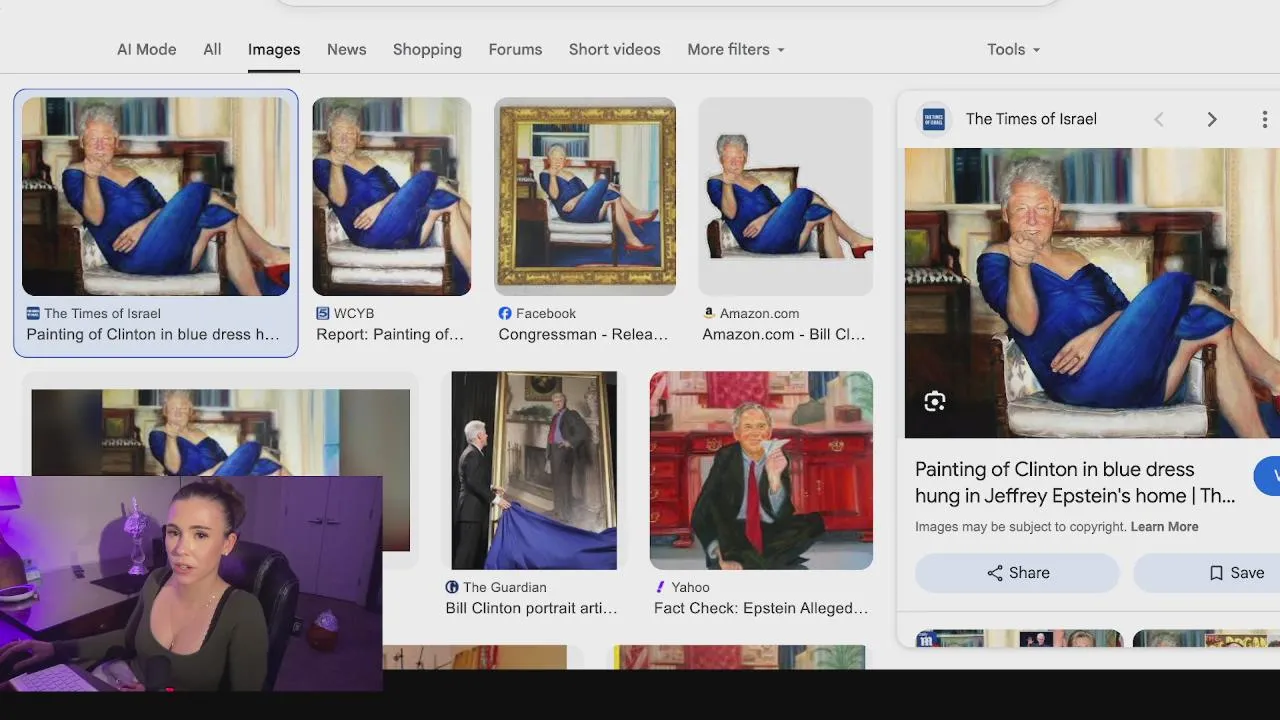Viewport: 1280px width, 720px height.
Task: Open the large preview image in side panel
Action: point(1092,293)
